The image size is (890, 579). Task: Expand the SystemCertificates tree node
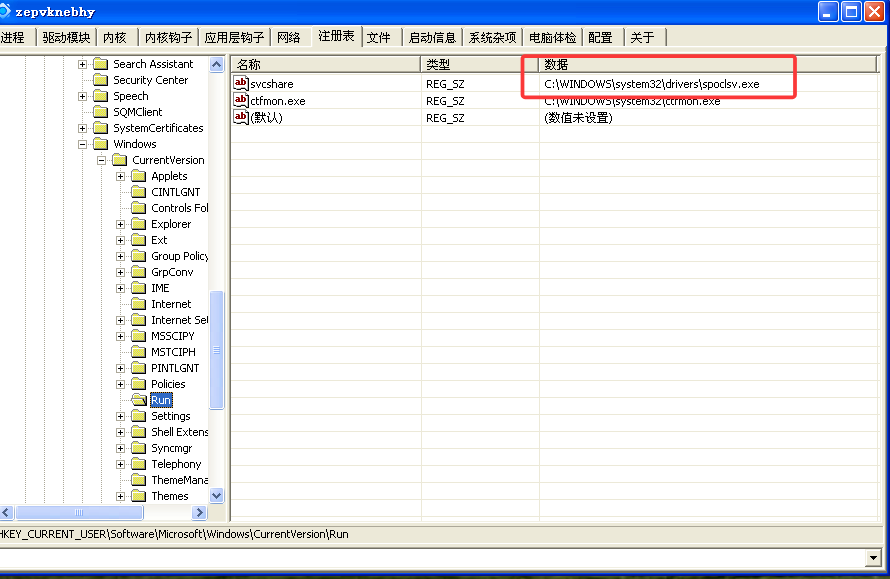coord(83,128)
